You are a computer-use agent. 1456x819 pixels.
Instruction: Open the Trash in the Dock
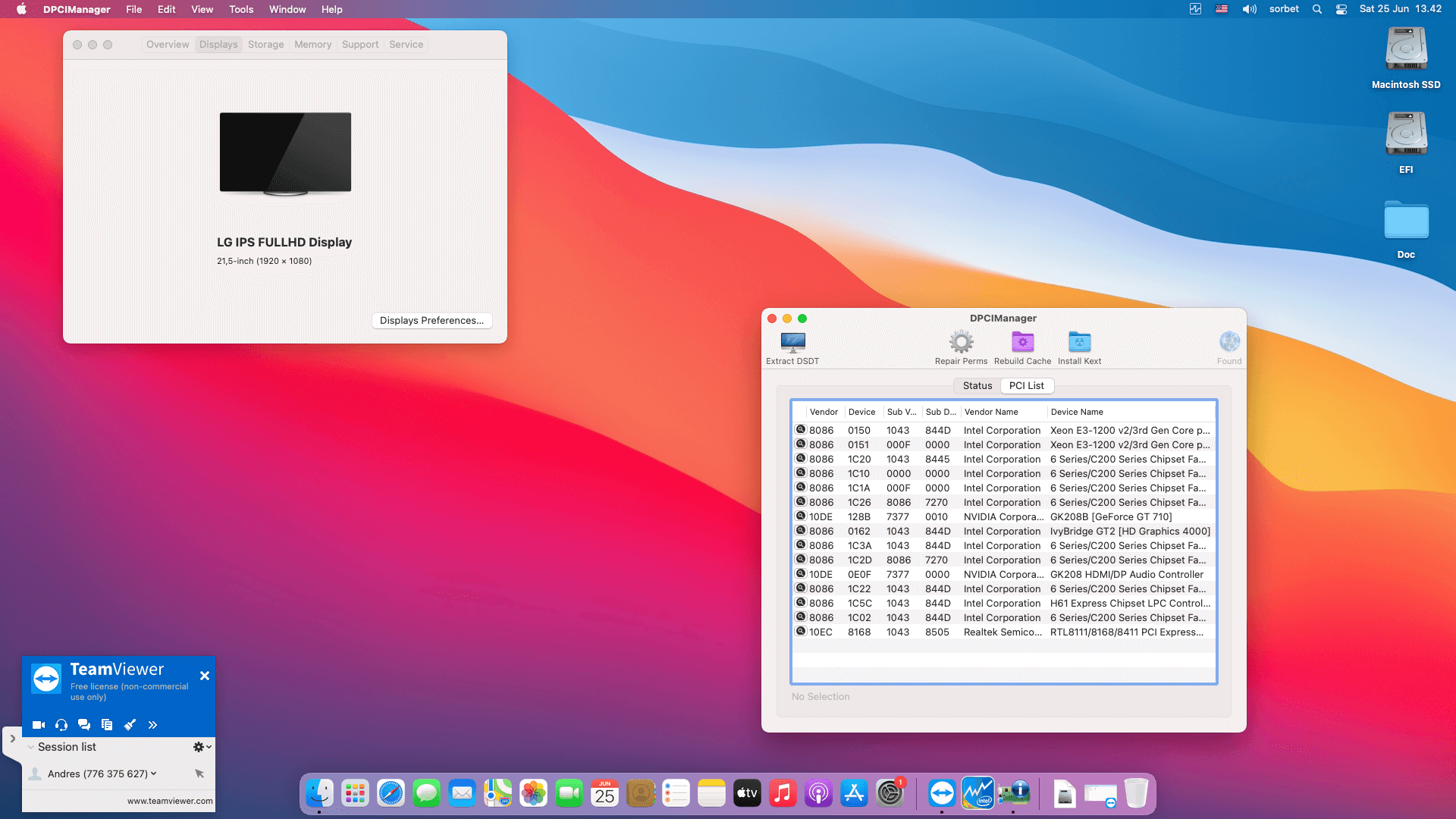(1136, 793)
